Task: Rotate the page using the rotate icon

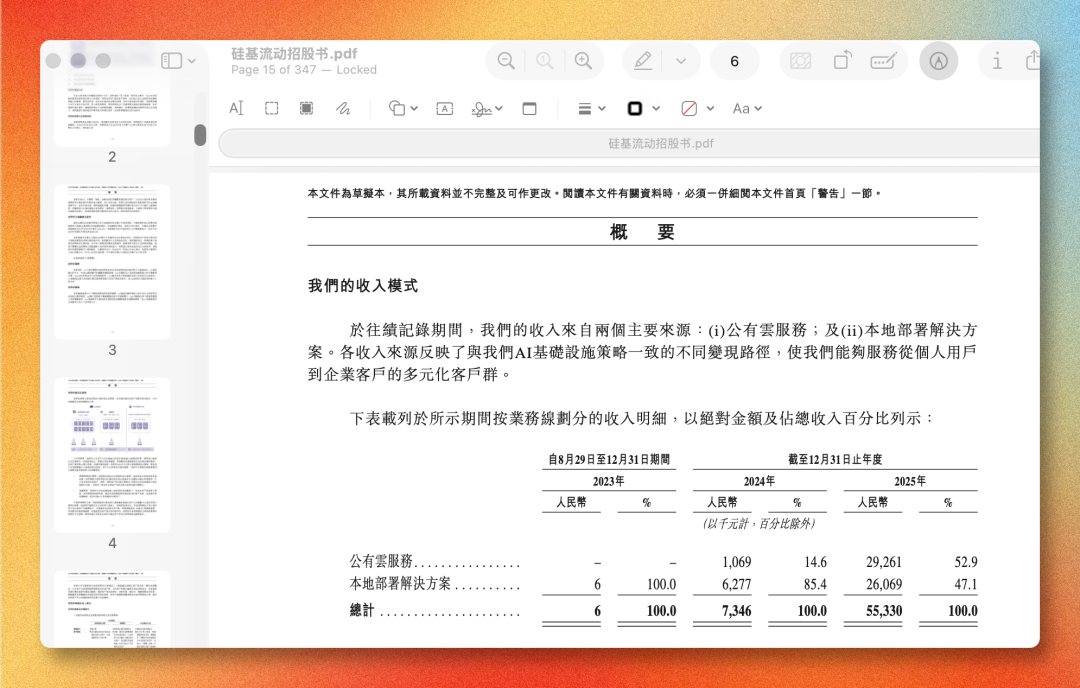Action: pos(842,61)
